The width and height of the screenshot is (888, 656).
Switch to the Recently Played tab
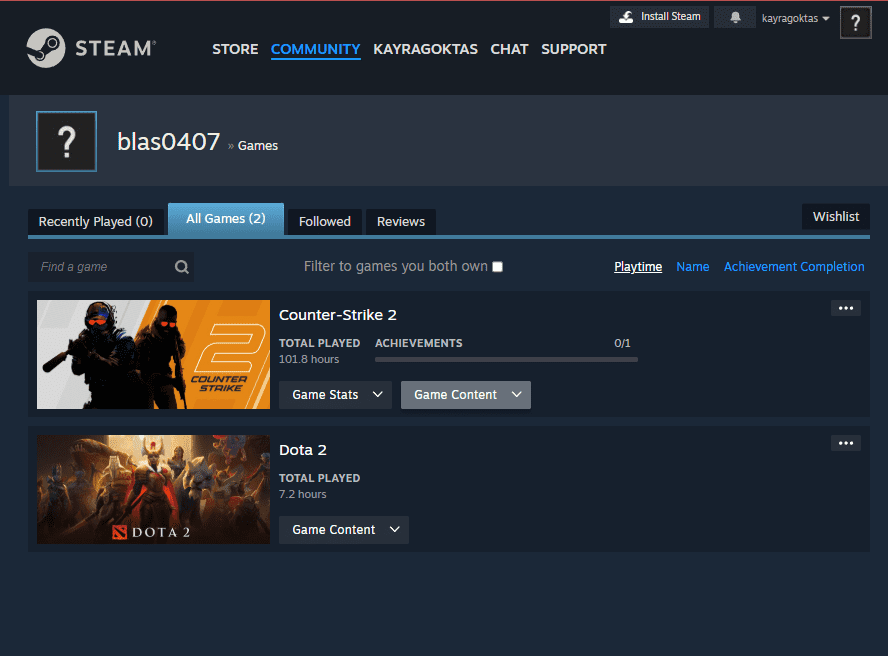tap(96, 221)
